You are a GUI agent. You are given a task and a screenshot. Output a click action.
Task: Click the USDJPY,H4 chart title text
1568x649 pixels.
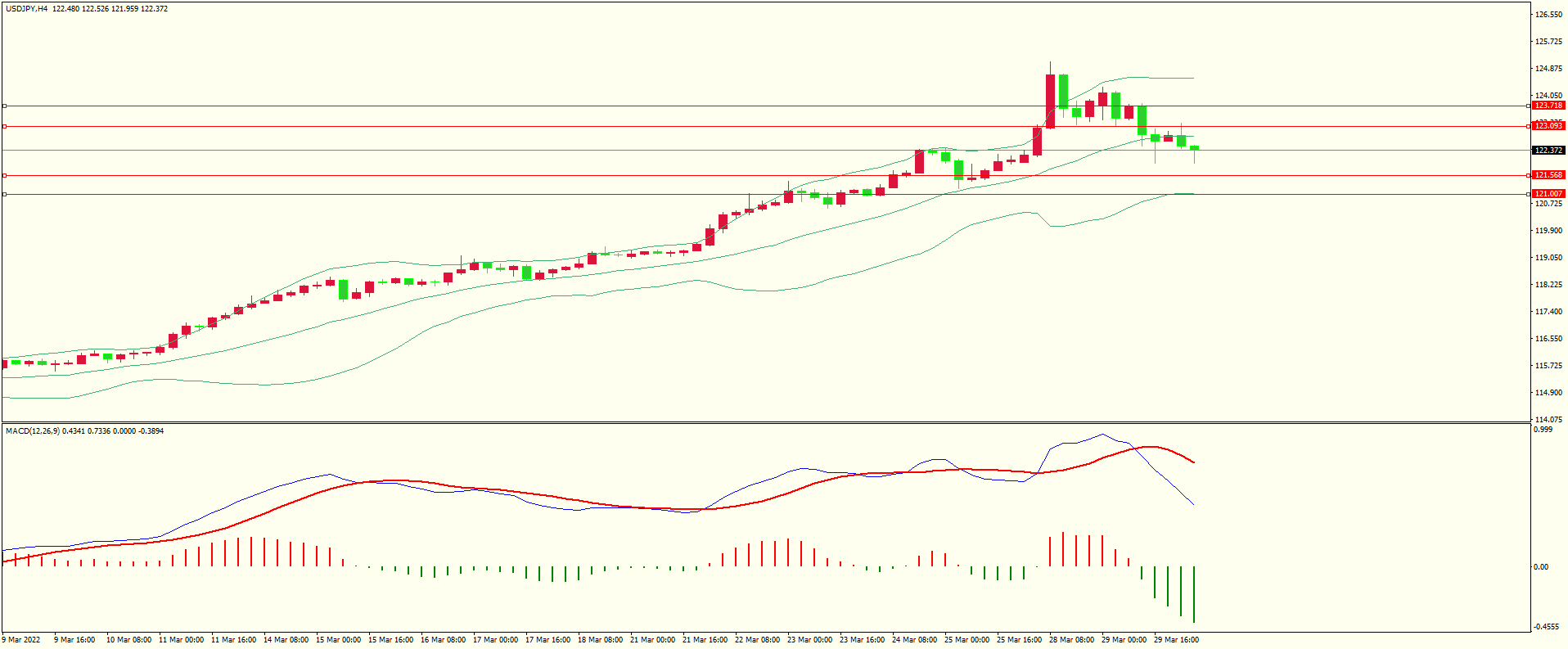[x=26, y=9]
